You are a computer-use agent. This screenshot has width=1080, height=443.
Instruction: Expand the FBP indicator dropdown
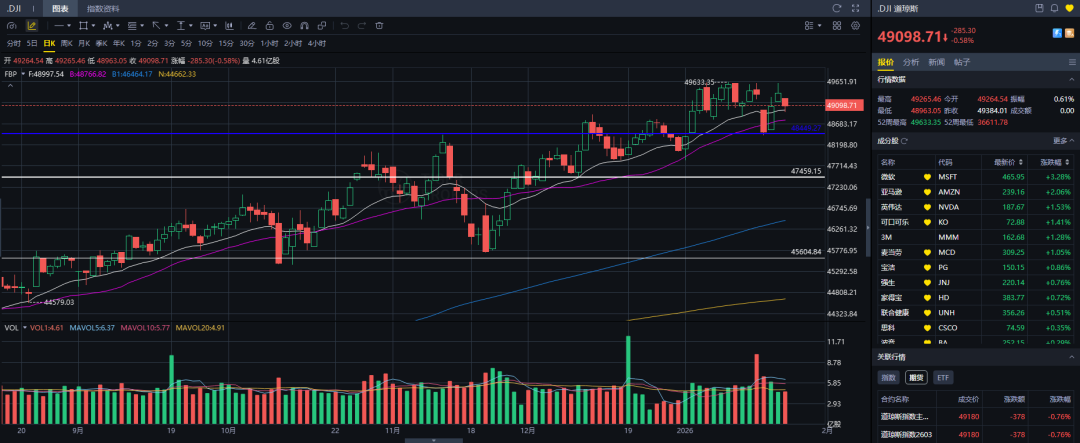click(21, 74)
